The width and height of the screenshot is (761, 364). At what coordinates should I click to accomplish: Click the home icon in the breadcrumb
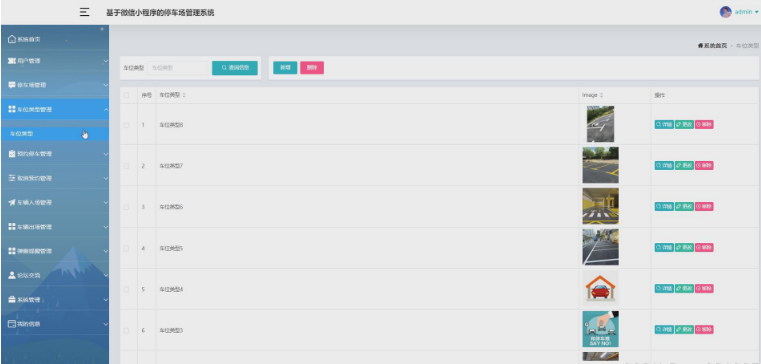click(700, 46)
